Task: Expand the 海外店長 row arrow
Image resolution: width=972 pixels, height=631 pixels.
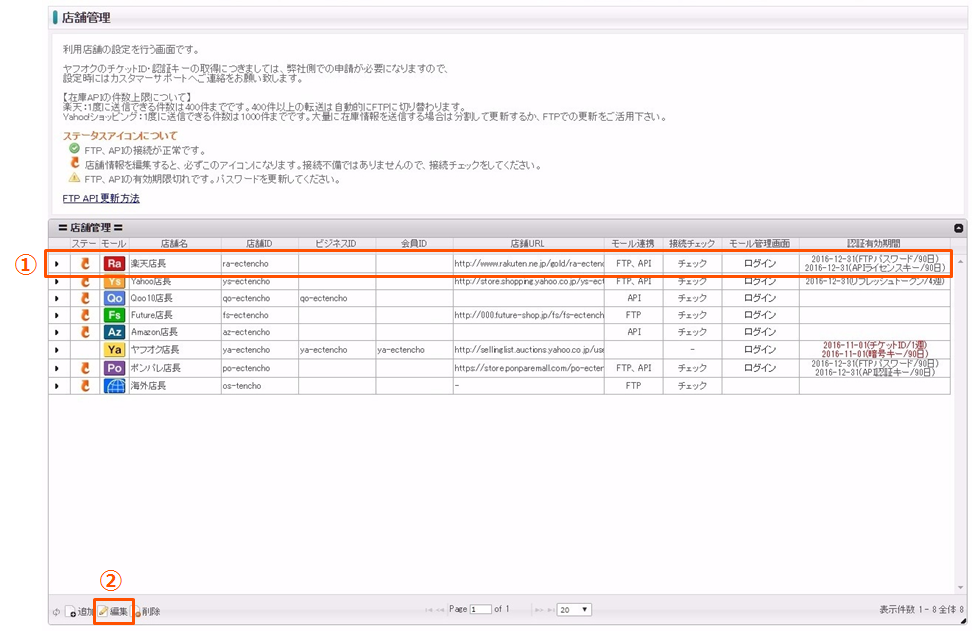Action: [56, 386]
